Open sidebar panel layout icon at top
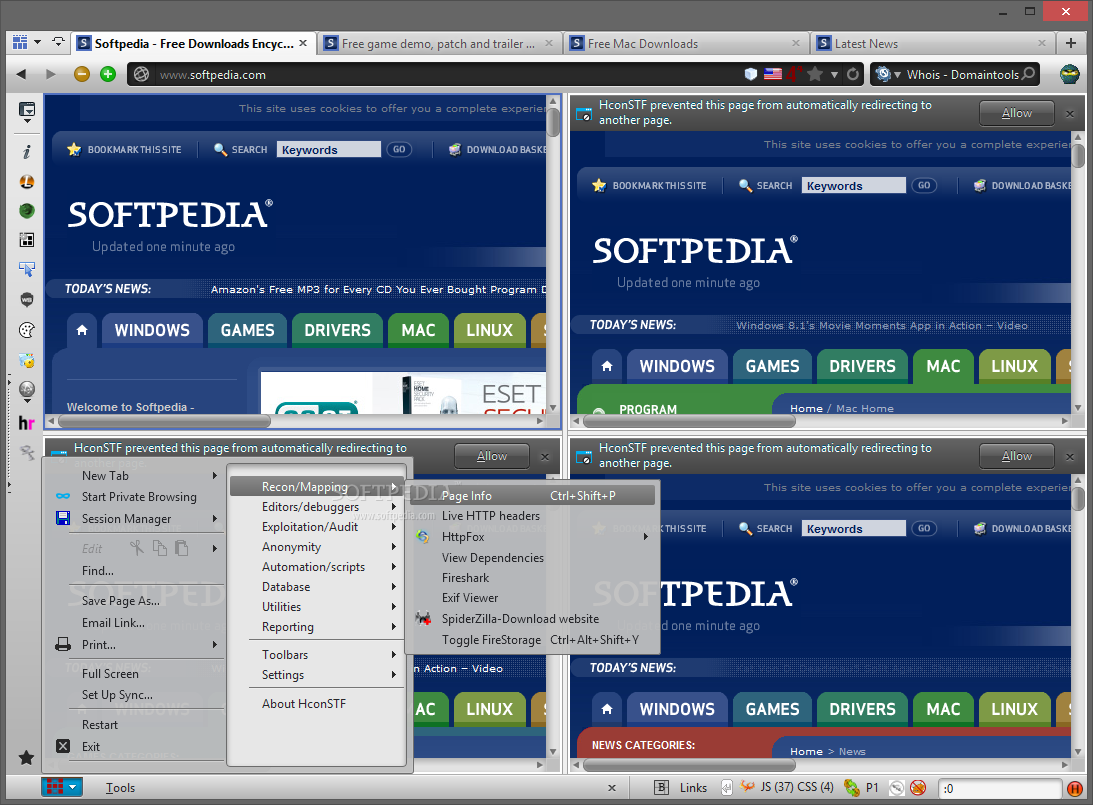1093x805 pixels. coord(26,110)
